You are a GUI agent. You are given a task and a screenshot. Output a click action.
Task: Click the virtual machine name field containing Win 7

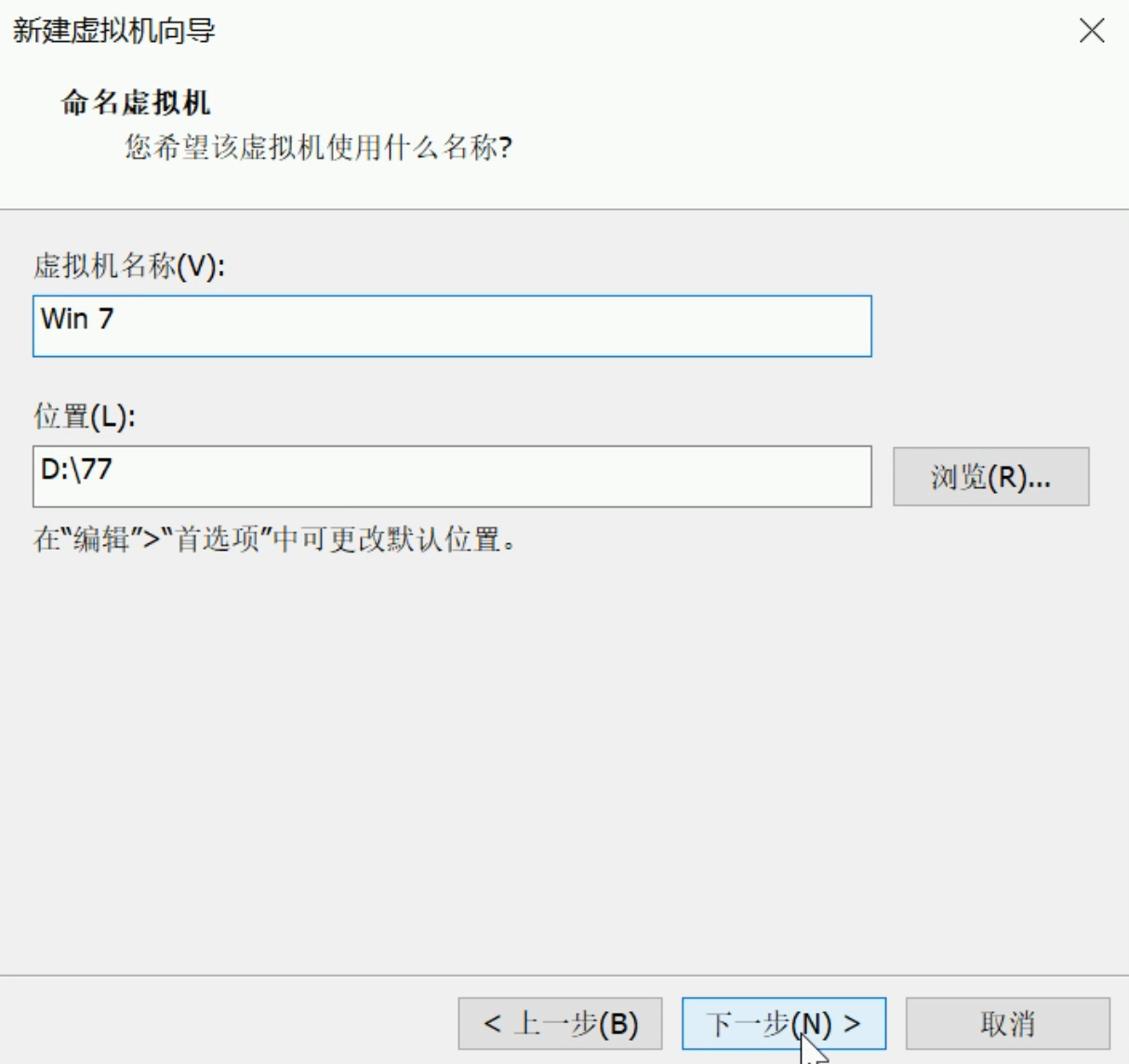(452, 326)
